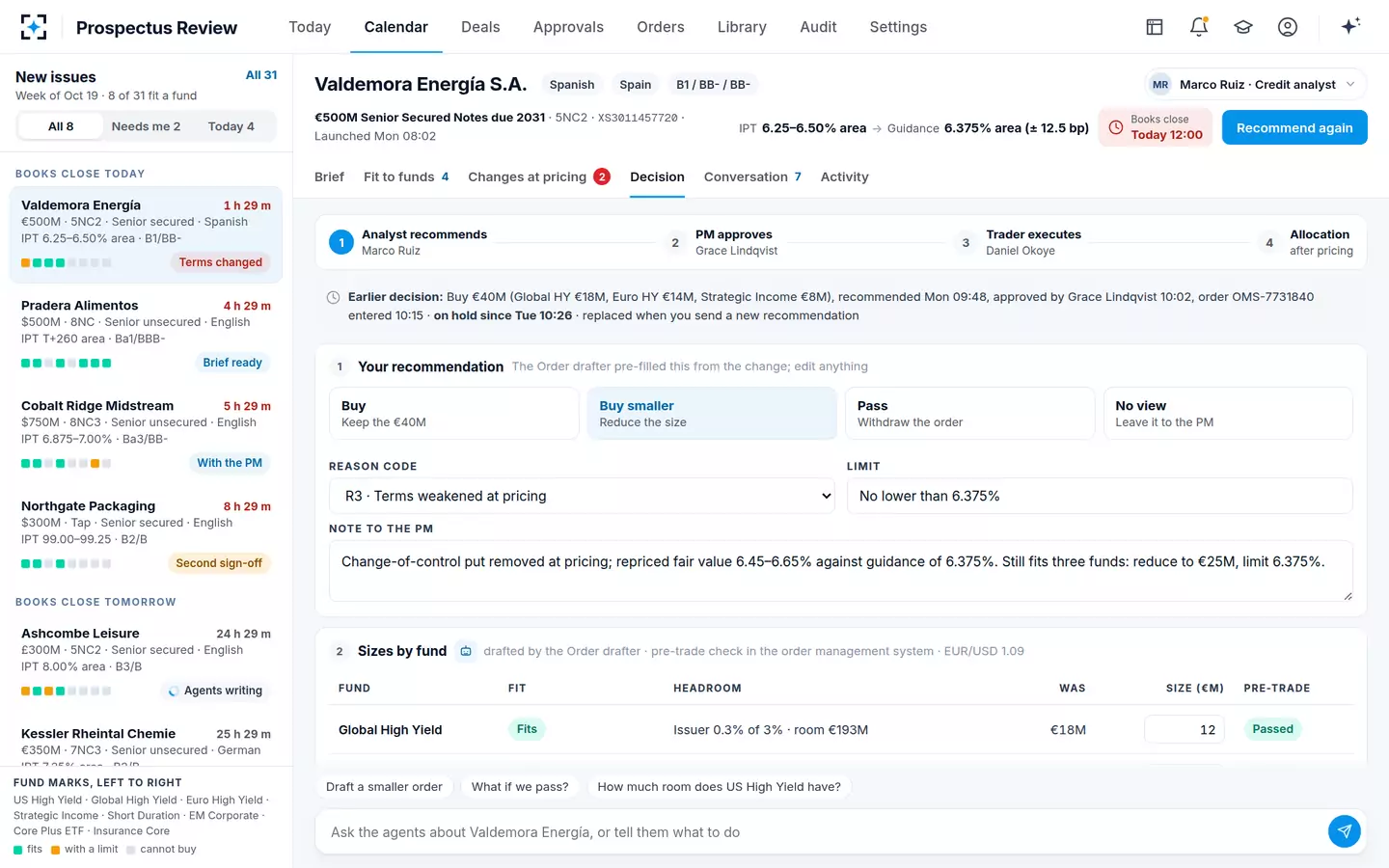The width and height of the screenshot is (1389, 868).
Task: Click the All 31 link
Action: click(x=261, y=75)
